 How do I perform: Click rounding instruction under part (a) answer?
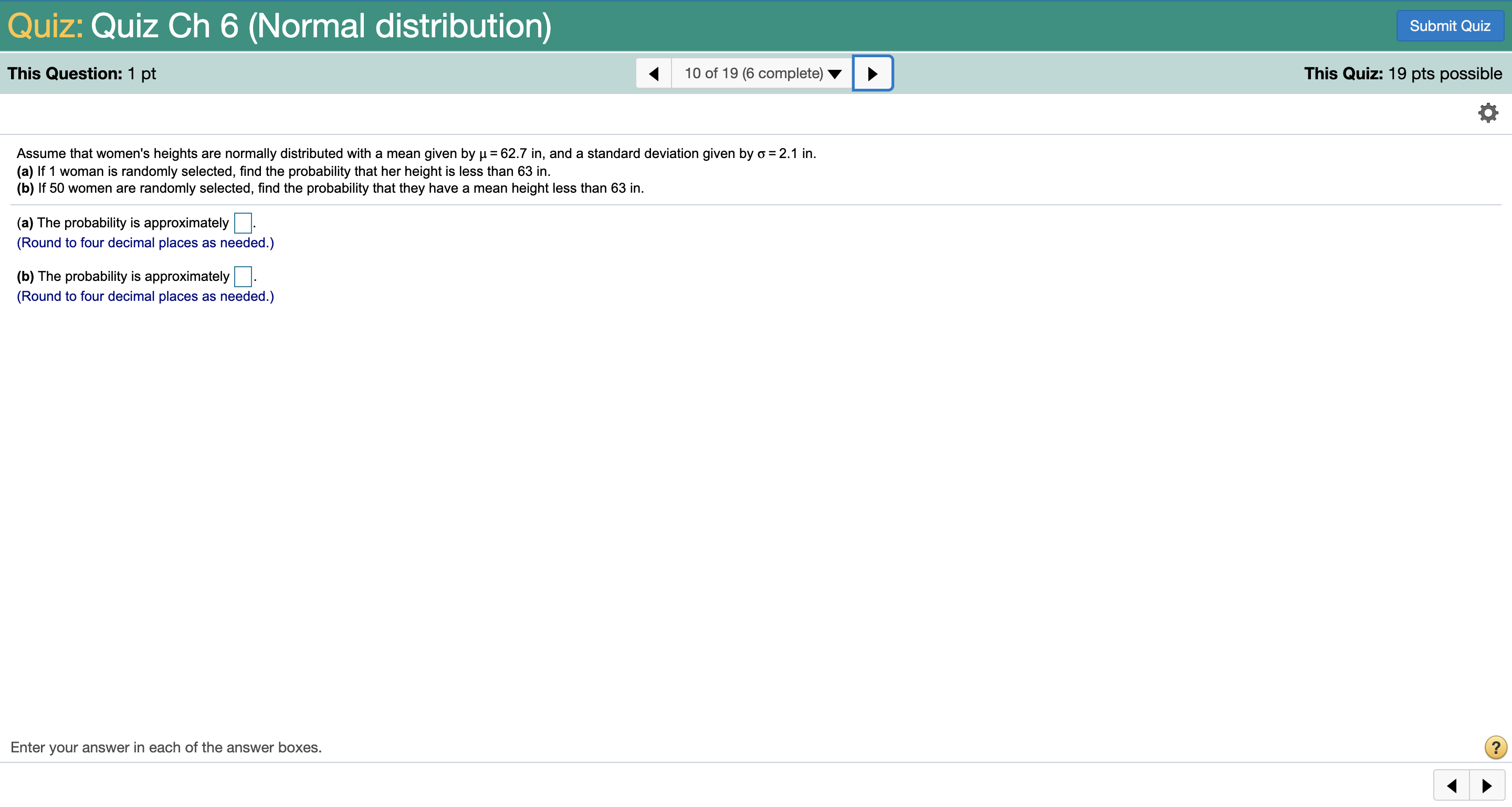tap(145, 243)
